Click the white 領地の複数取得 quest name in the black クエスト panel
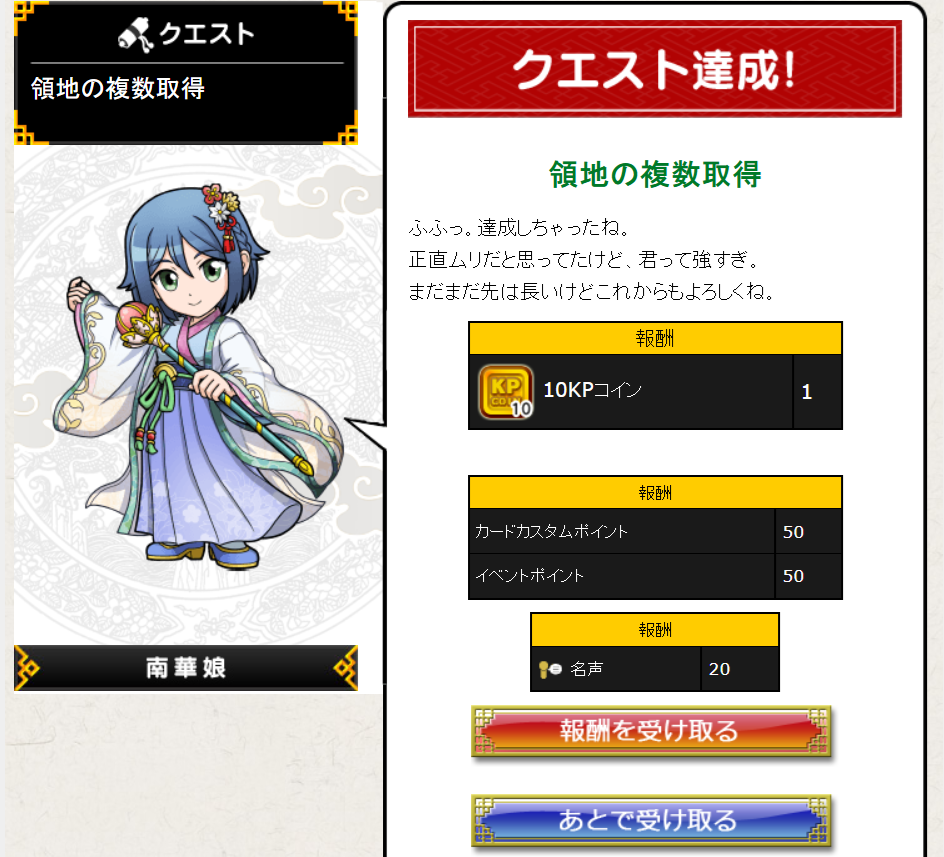The width and height of the screenshot is (944, 857). [x=118, y=89]
